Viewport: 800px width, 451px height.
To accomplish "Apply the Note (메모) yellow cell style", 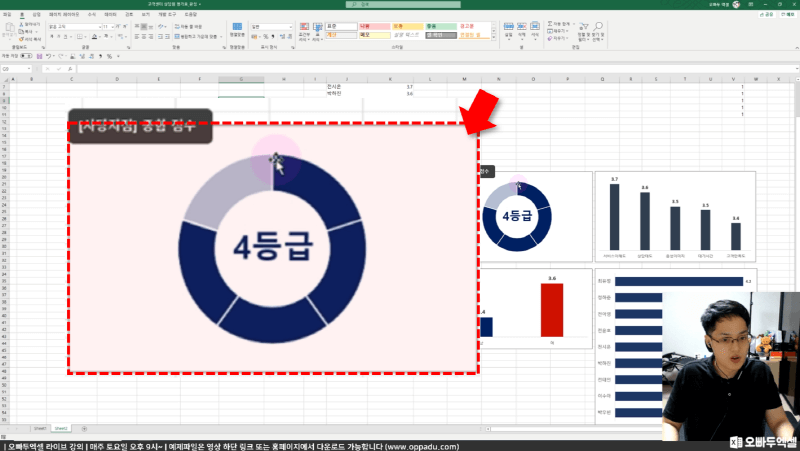I will point(374,35).
